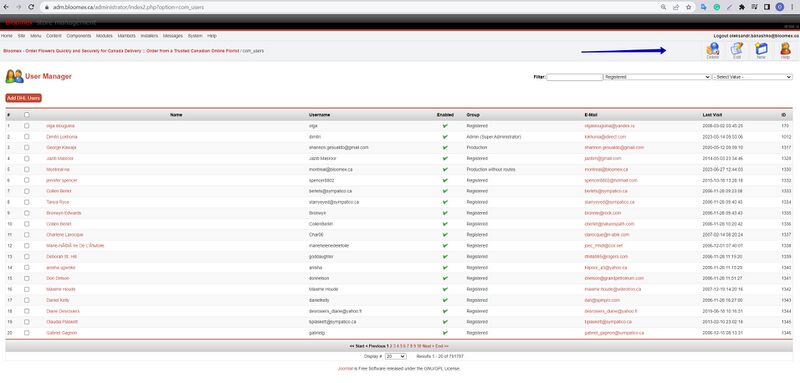Click enabled checkmark for Gabriel Gagnon's row
This screenshot has width=800, height=383.
click(445, 333)
